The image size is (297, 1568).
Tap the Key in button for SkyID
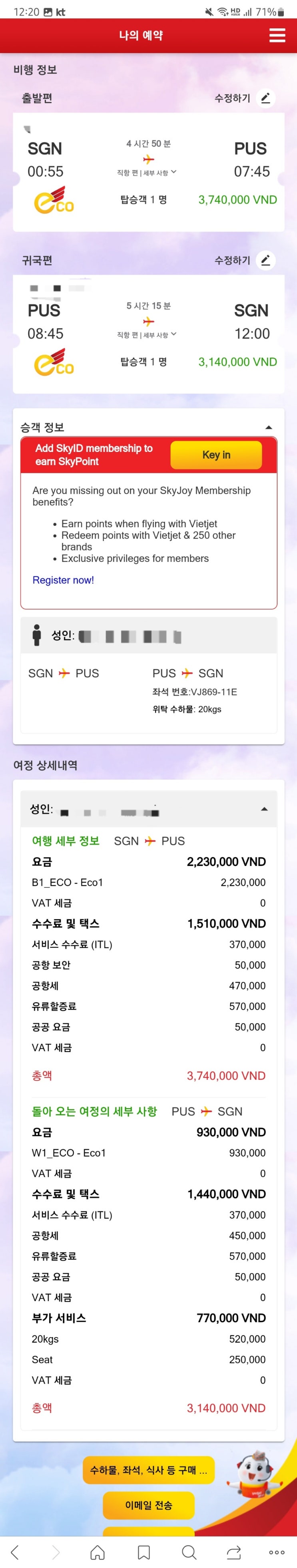pos(216,455)
